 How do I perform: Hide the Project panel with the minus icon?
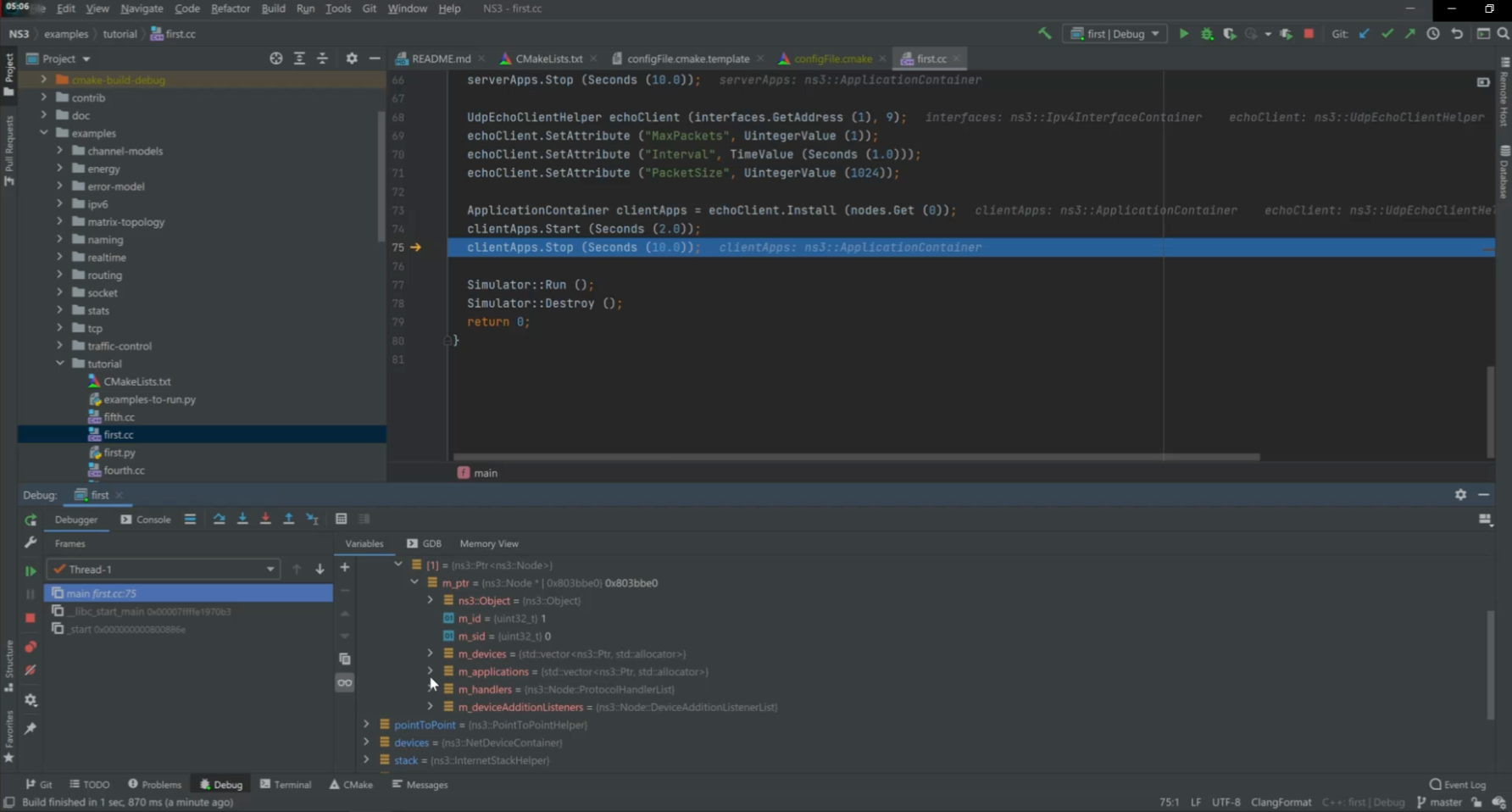tap(375, 58)
